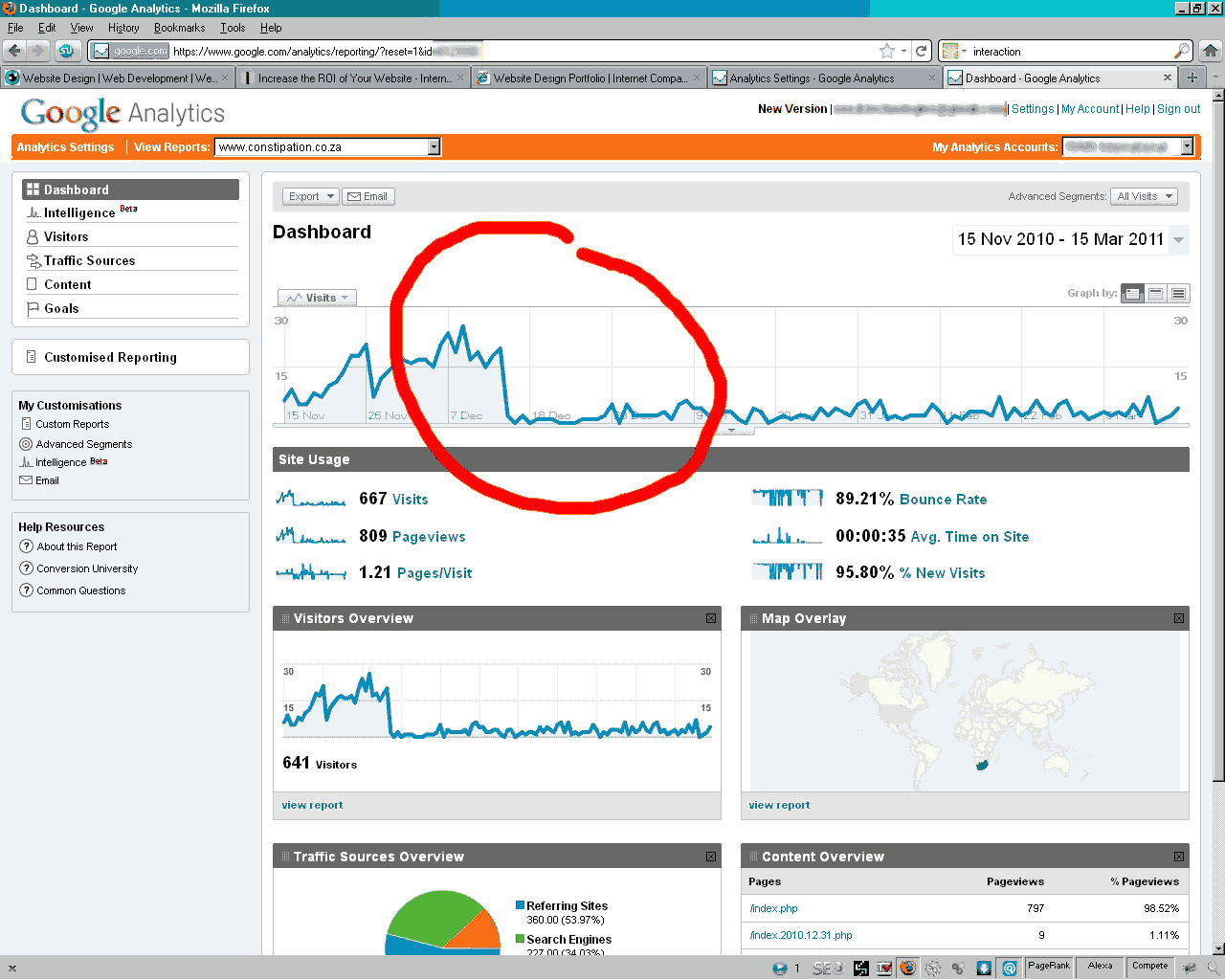This screenshot has width=1225, height=980.
Task: Switch graph to the third Graph by view icon
Action: pyautogui.click(x=1178, y=294)
